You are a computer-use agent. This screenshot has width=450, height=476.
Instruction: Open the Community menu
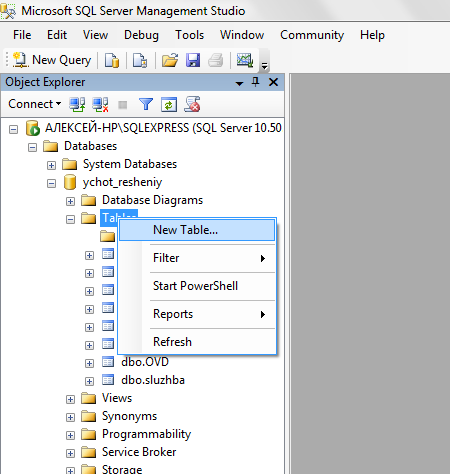(312, 35)
